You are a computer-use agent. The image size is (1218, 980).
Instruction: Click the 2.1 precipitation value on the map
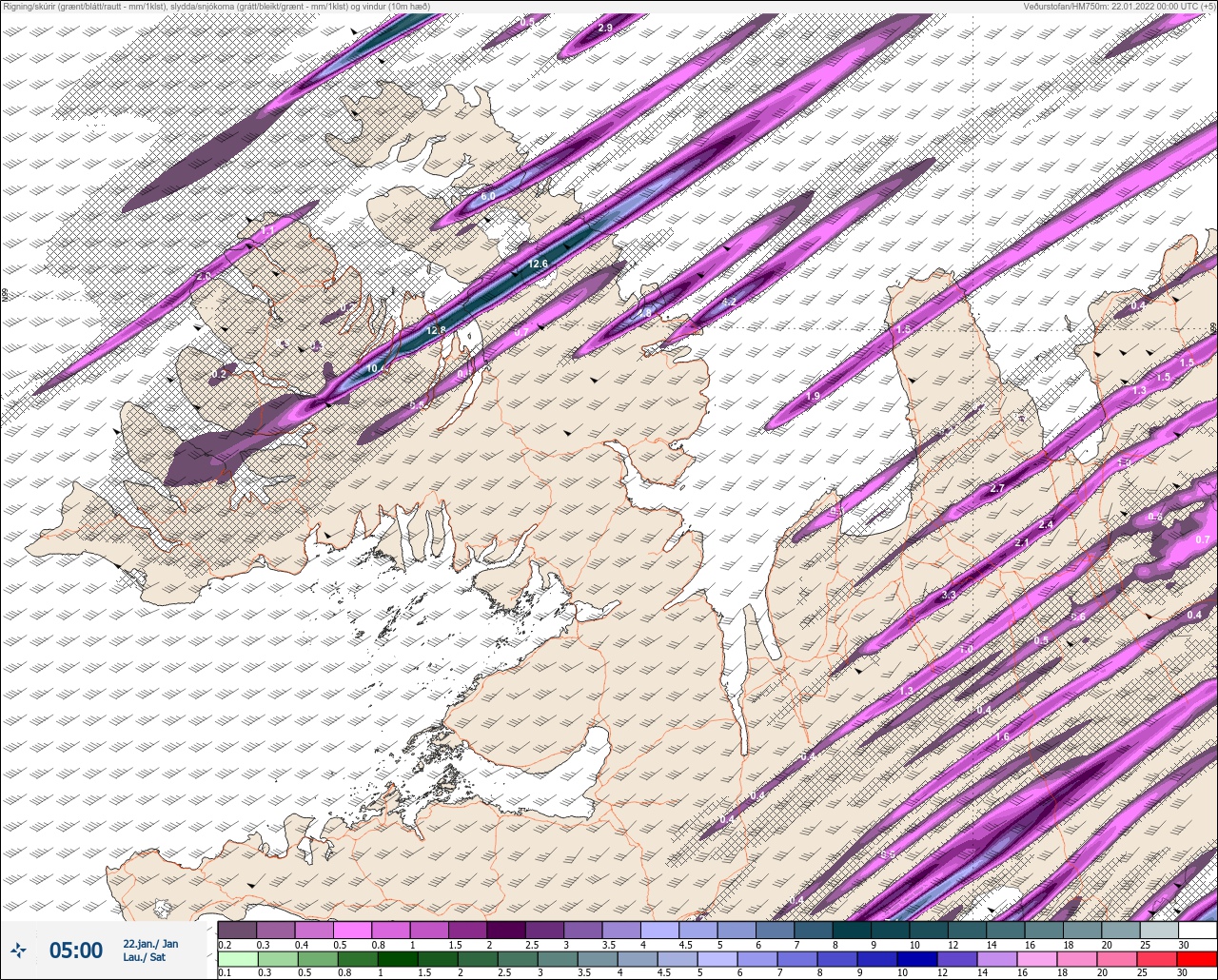(x=1023, y=542)
